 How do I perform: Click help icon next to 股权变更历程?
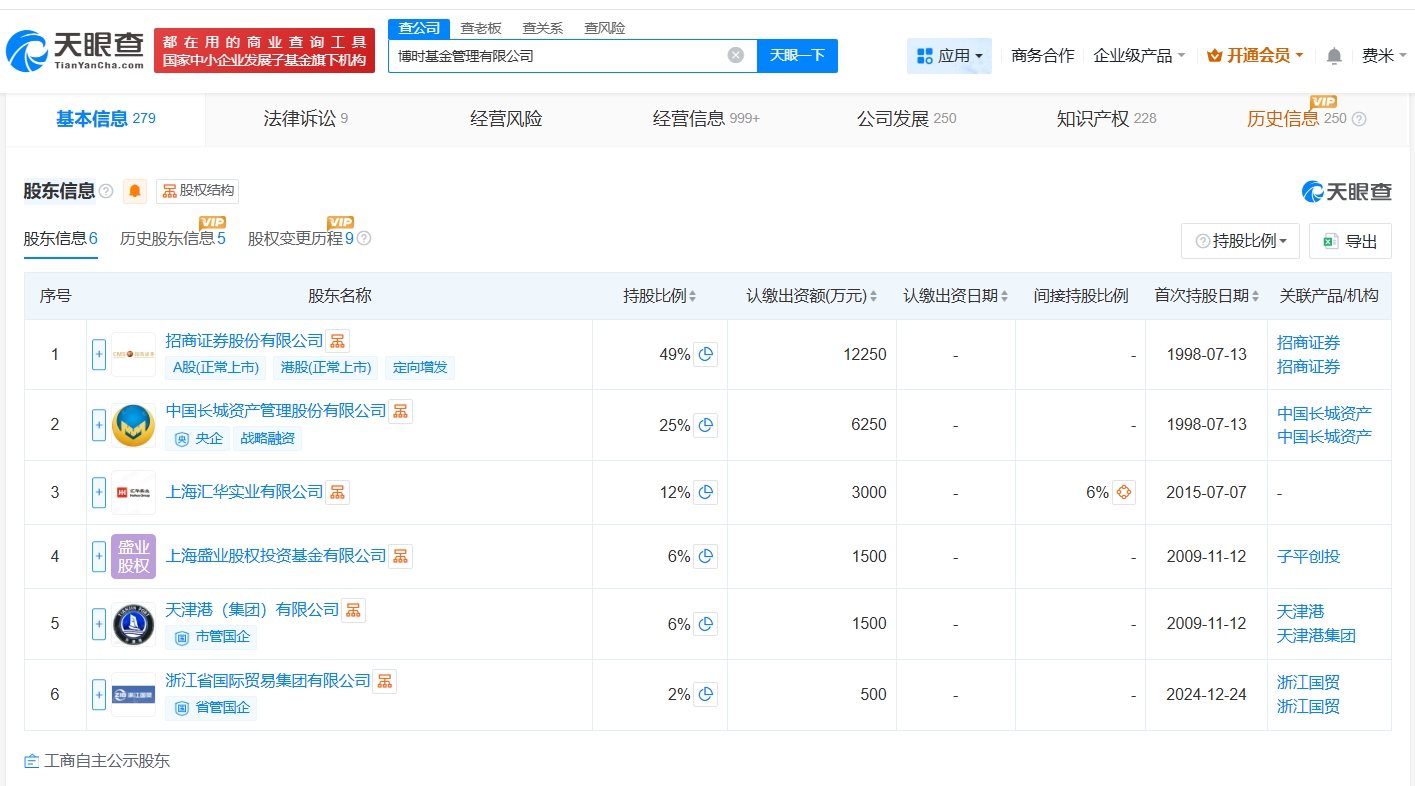[364, 239]
